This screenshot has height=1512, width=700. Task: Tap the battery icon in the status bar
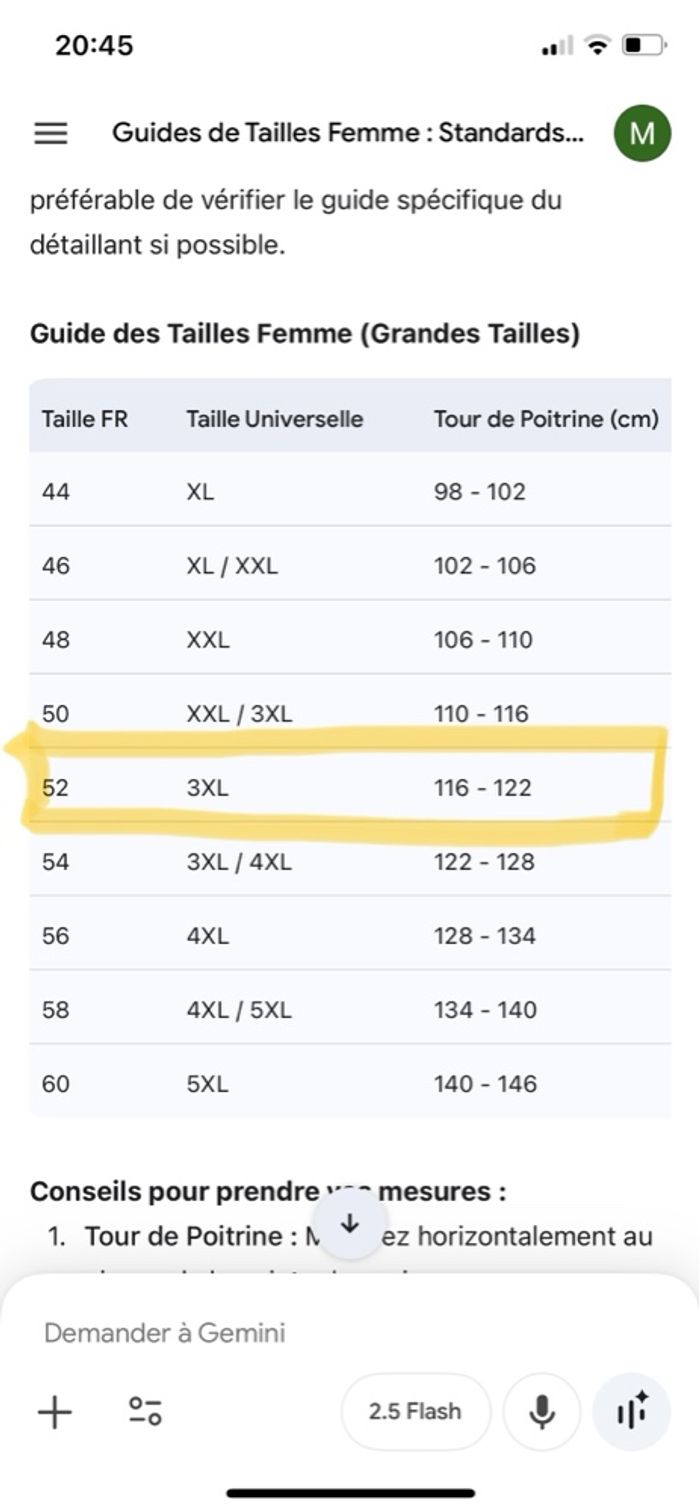pos(643,45)
